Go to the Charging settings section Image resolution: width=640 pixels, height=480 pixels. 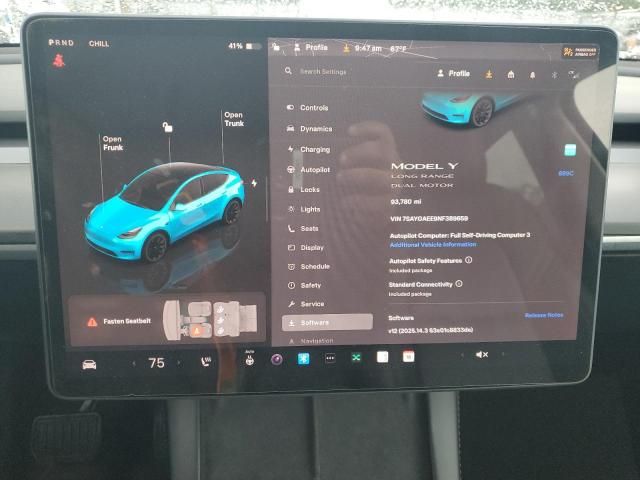click(x=314, y=150)
